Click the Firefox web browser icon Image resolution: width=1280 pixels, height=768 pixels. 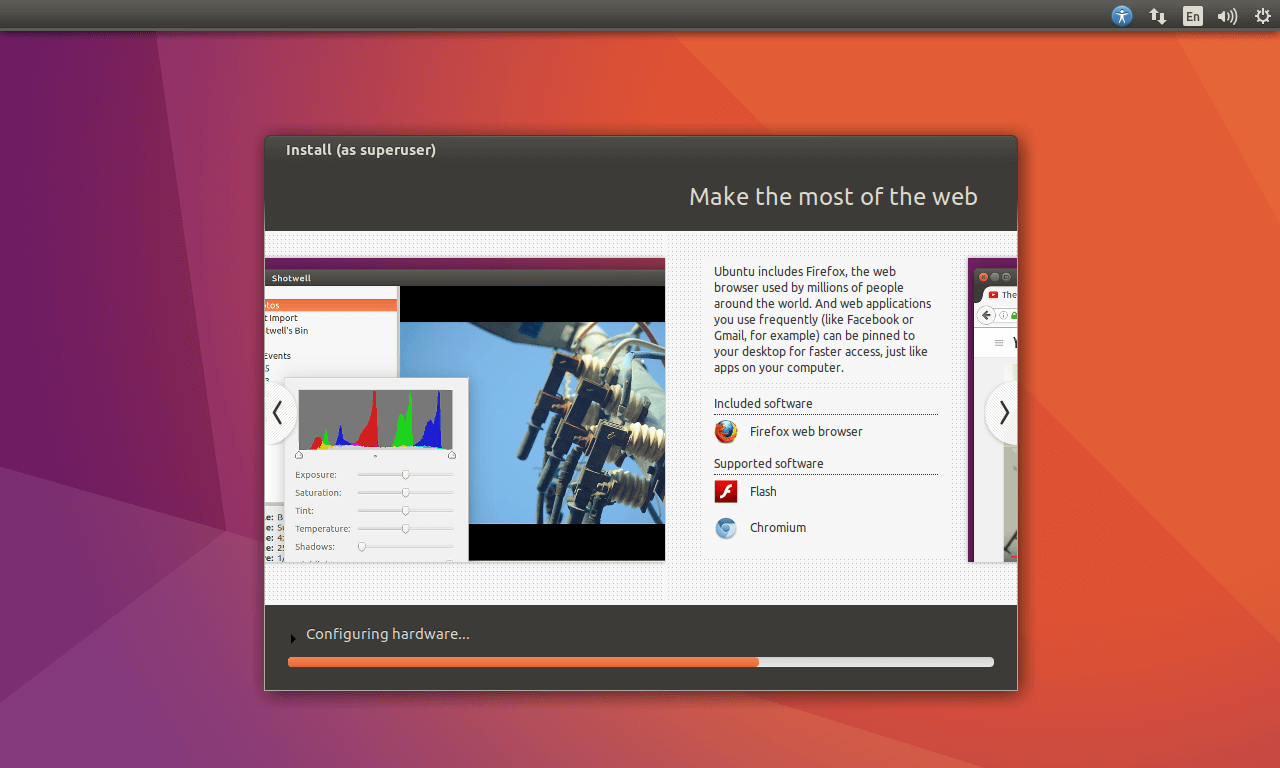(725, 431)
